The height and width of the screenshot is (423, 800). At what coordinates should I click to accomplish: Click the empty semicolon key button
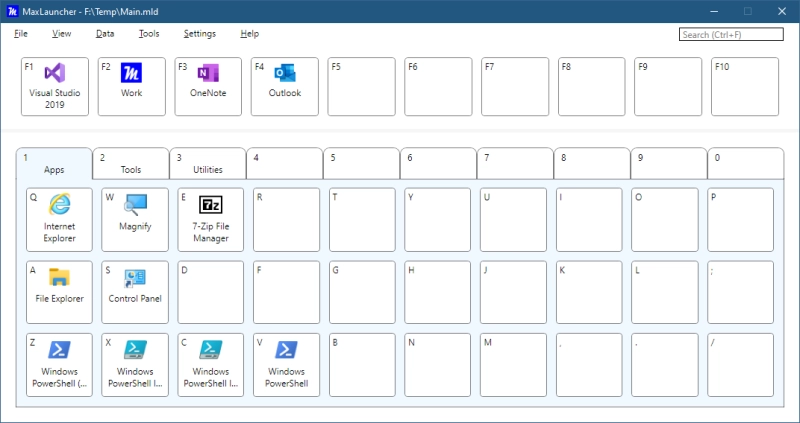pos(740,292)
